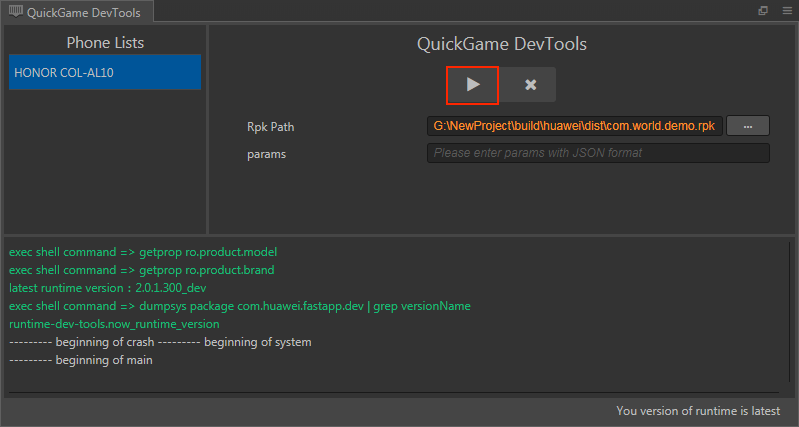Click the params JSON input field

(x=598, y=153)
